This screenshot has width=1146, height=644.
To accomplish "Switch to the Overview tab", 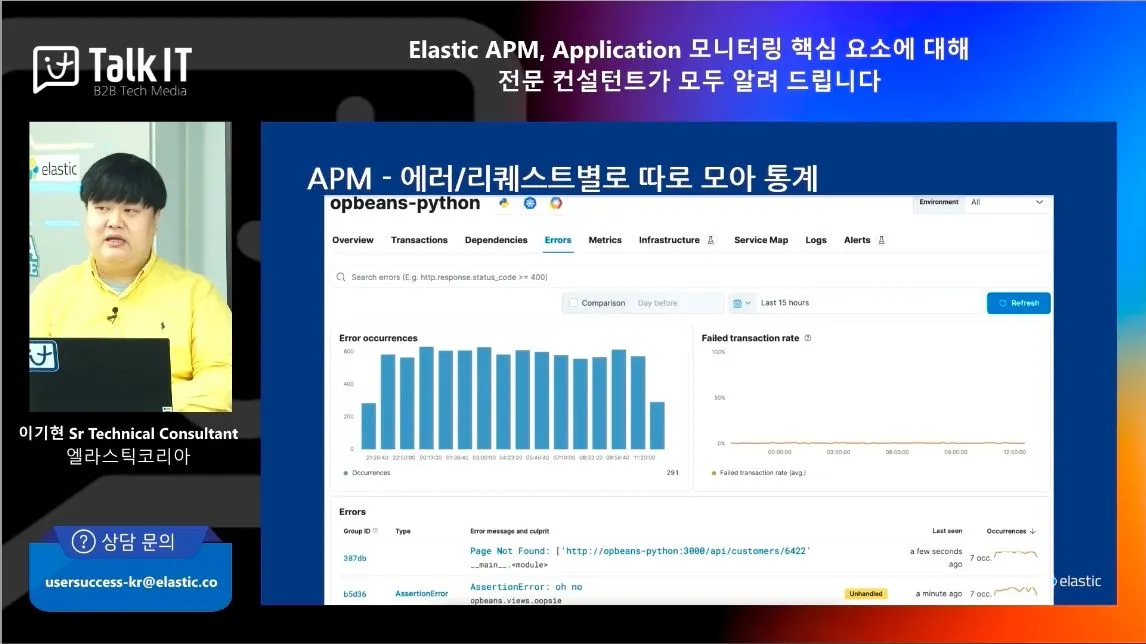I will tap(352, 240).
